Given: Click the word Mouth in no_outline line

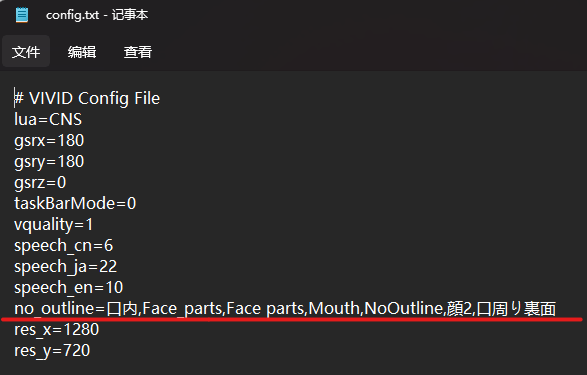Looking at the screenshot, I should (334, 308).
